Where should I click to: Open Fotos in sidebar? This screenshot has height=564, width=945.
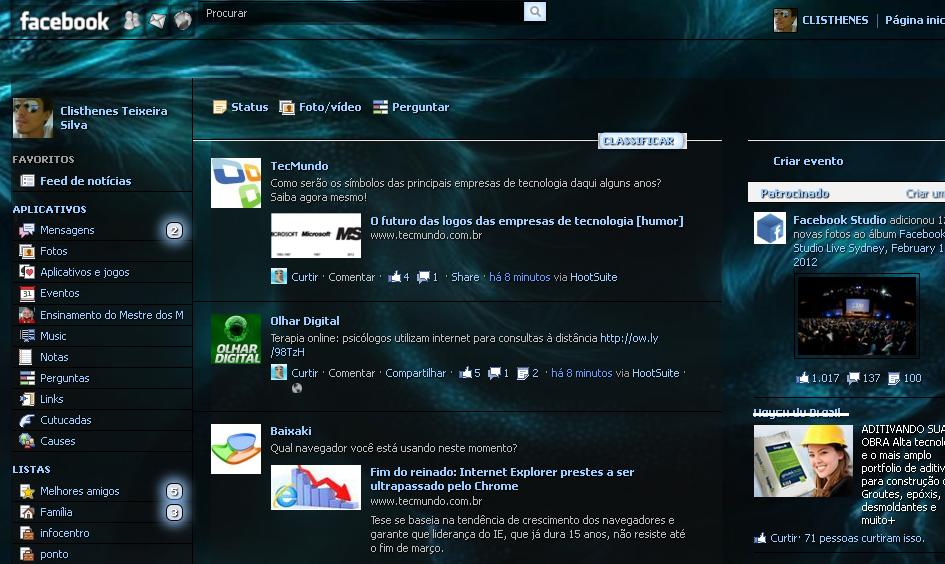click(54, 251)
